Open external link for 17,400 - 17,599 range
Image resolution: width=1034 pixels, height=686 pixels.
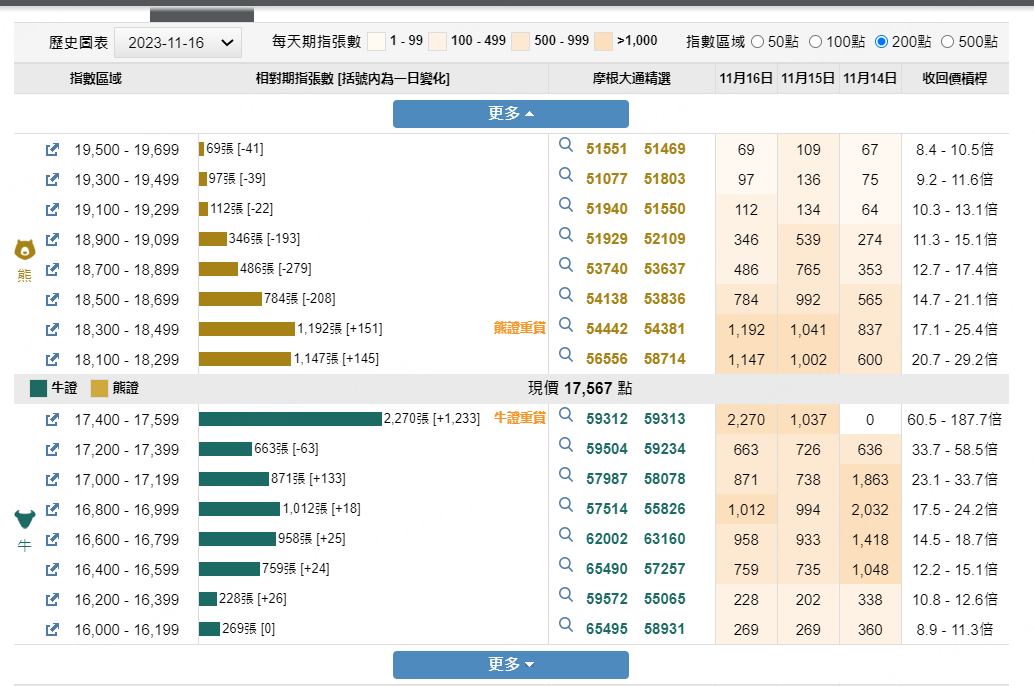[52, 420]
